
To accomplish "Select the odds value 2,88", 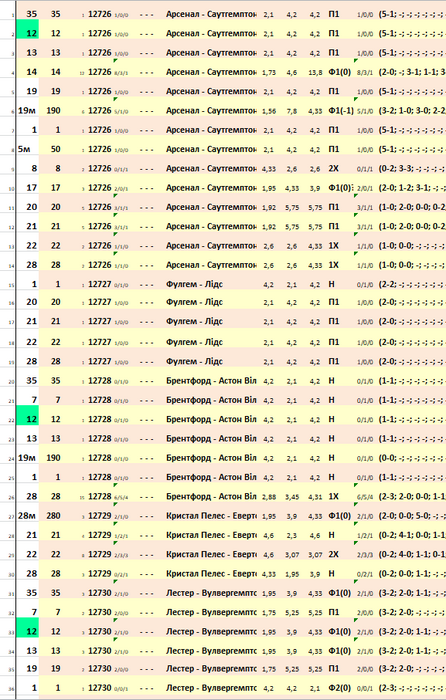I will 269,497.
